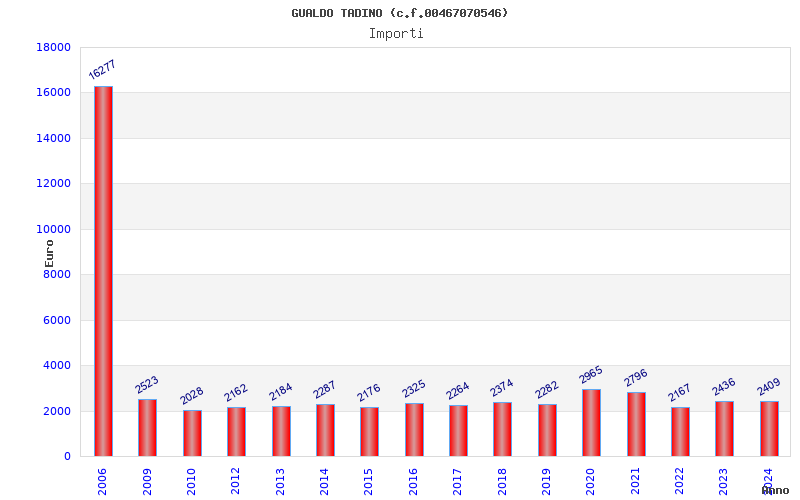Click the 2014 x-axis year label
This screenshot has width=800, height=500.
324,482
